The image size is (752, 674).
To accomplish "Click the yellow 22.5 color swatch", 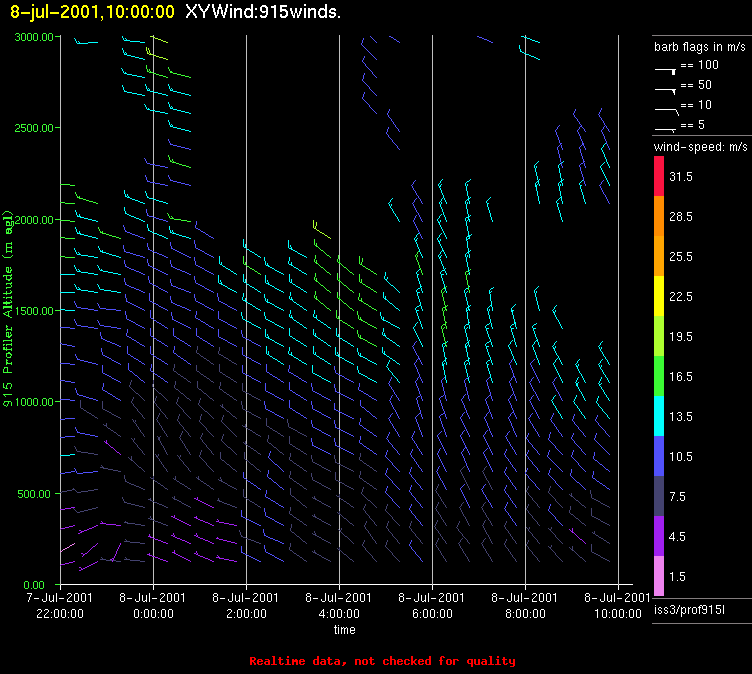I will (659, 296).
